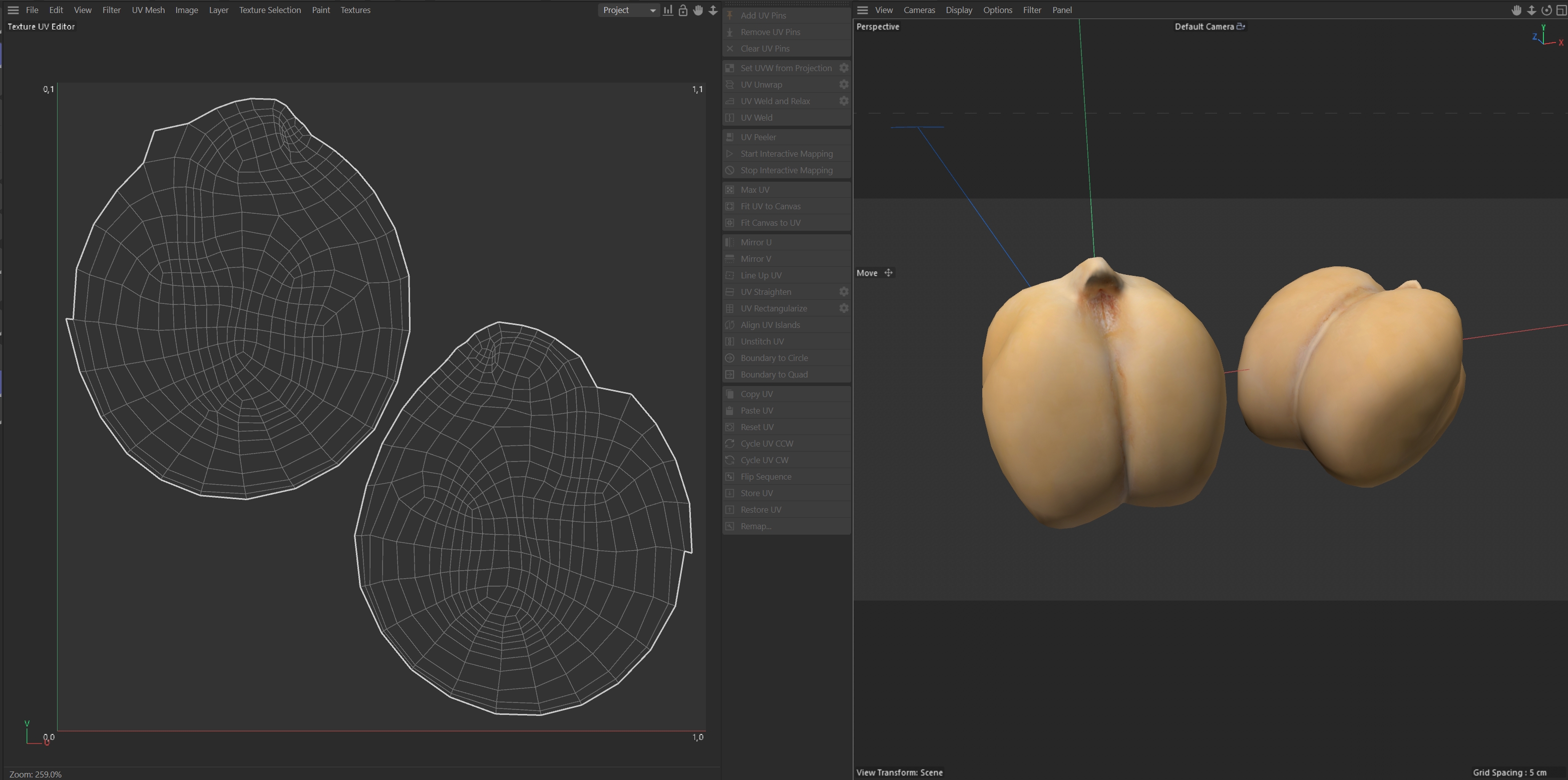Click the viewport orbit/rotate camera icon
The height and width of the screenshot is (780, 1568).
pos(1546,11)
